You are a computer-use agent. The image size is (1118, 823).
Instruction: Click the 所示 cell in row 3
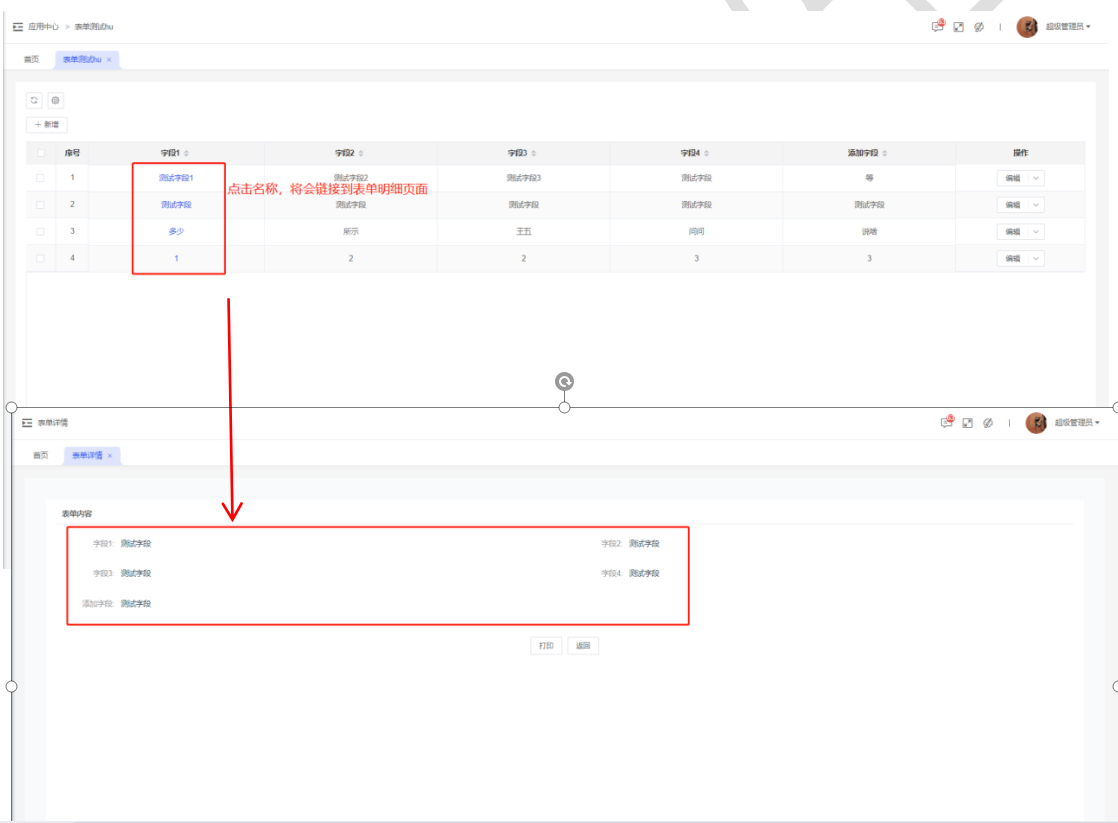351,232
